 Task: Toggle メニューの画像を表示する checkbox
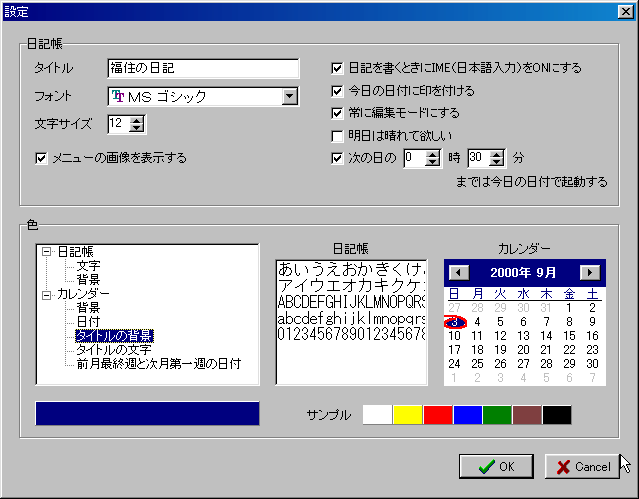click(41, 158)
